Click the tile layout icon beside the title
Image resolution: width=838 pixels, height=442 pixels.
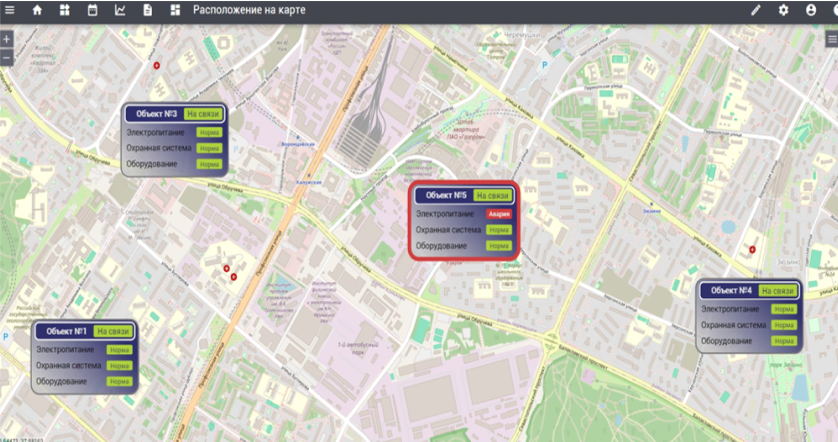tap(175, 10)
